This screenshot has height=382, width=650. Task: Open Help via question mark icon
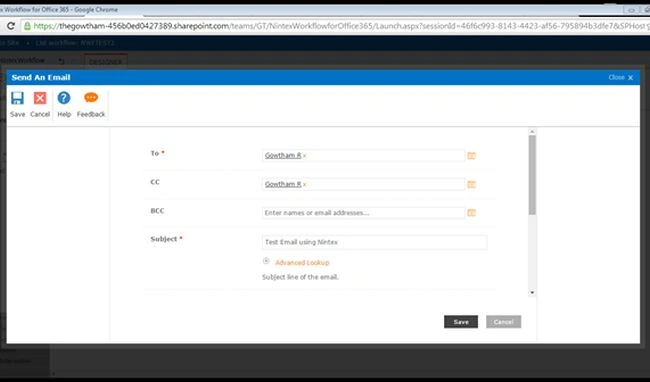pyautogui.click(x=64, y=98)
